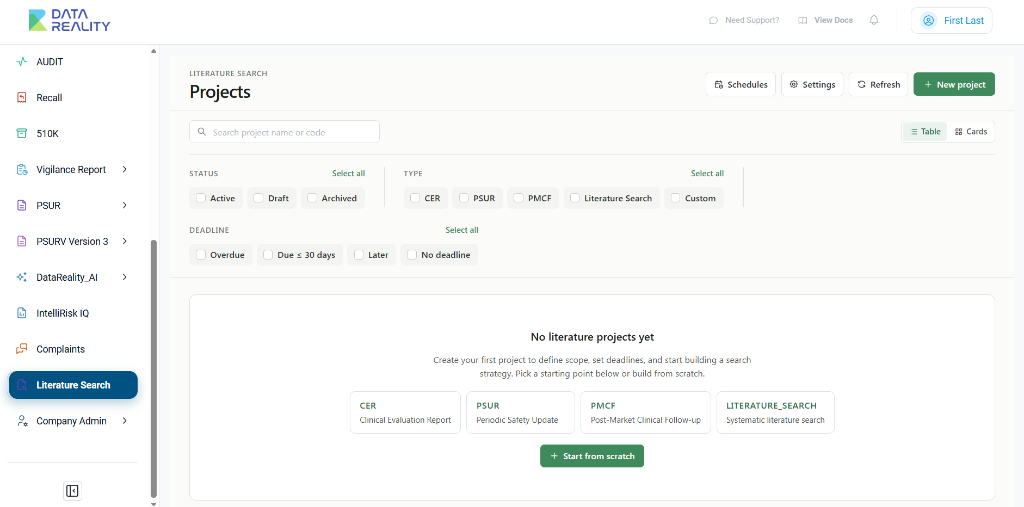1024x507 pixels.
Task: Check the Overdue deadline filter
Action: (200, 255)
